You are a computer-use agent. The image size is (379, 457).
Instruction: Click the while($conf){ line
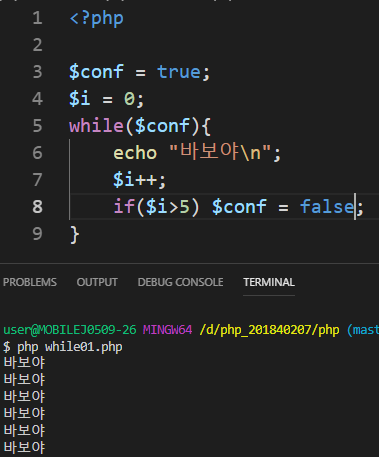coord(140,126)
